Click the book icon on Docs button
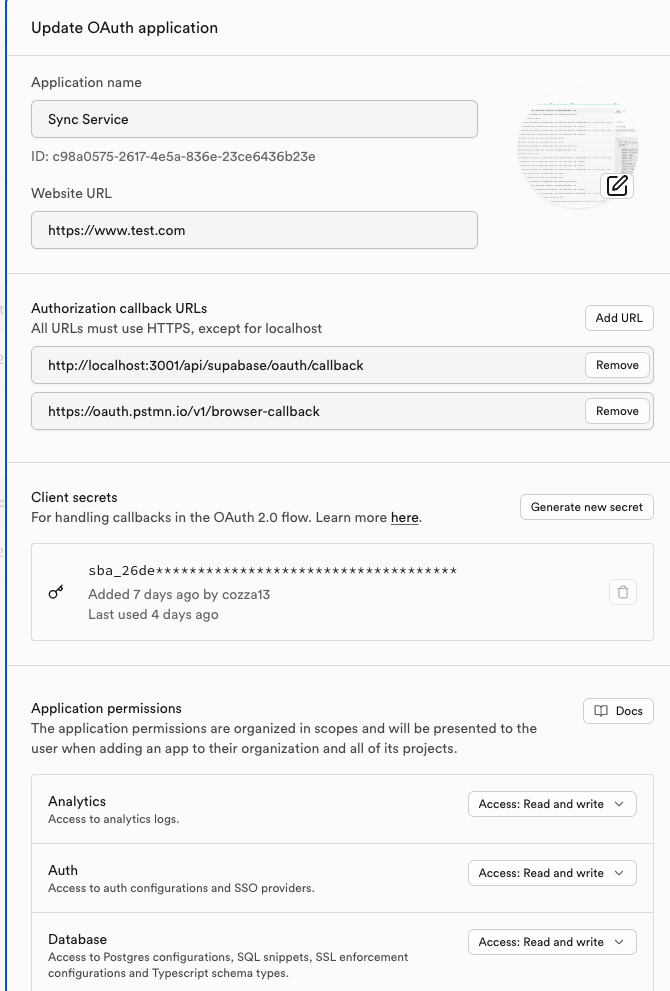670x991 pixels. (601, 711)
